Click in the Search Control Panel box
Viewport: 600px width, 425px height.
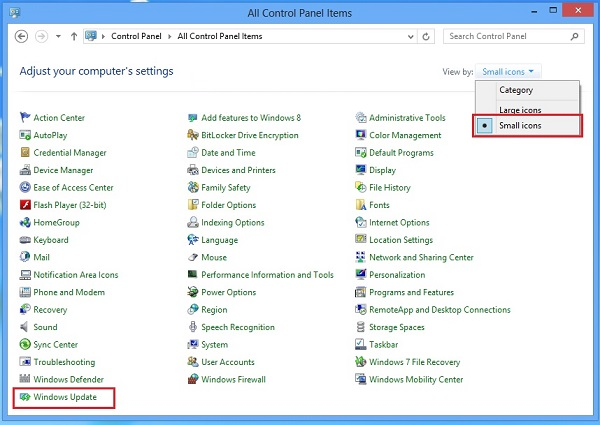[x=505, y=36]
